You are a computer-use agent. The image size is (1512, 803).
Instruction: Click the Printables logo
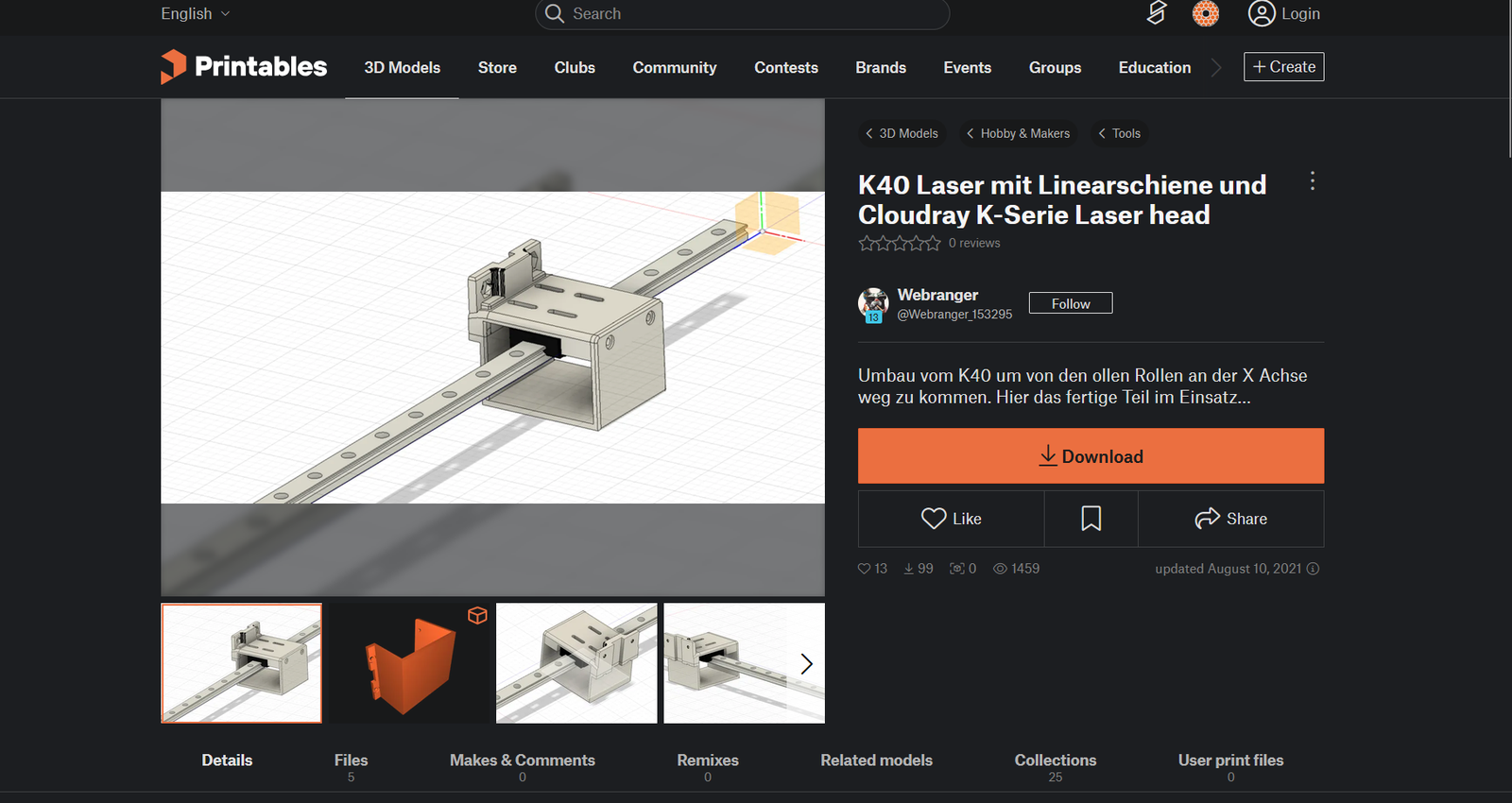244,66
